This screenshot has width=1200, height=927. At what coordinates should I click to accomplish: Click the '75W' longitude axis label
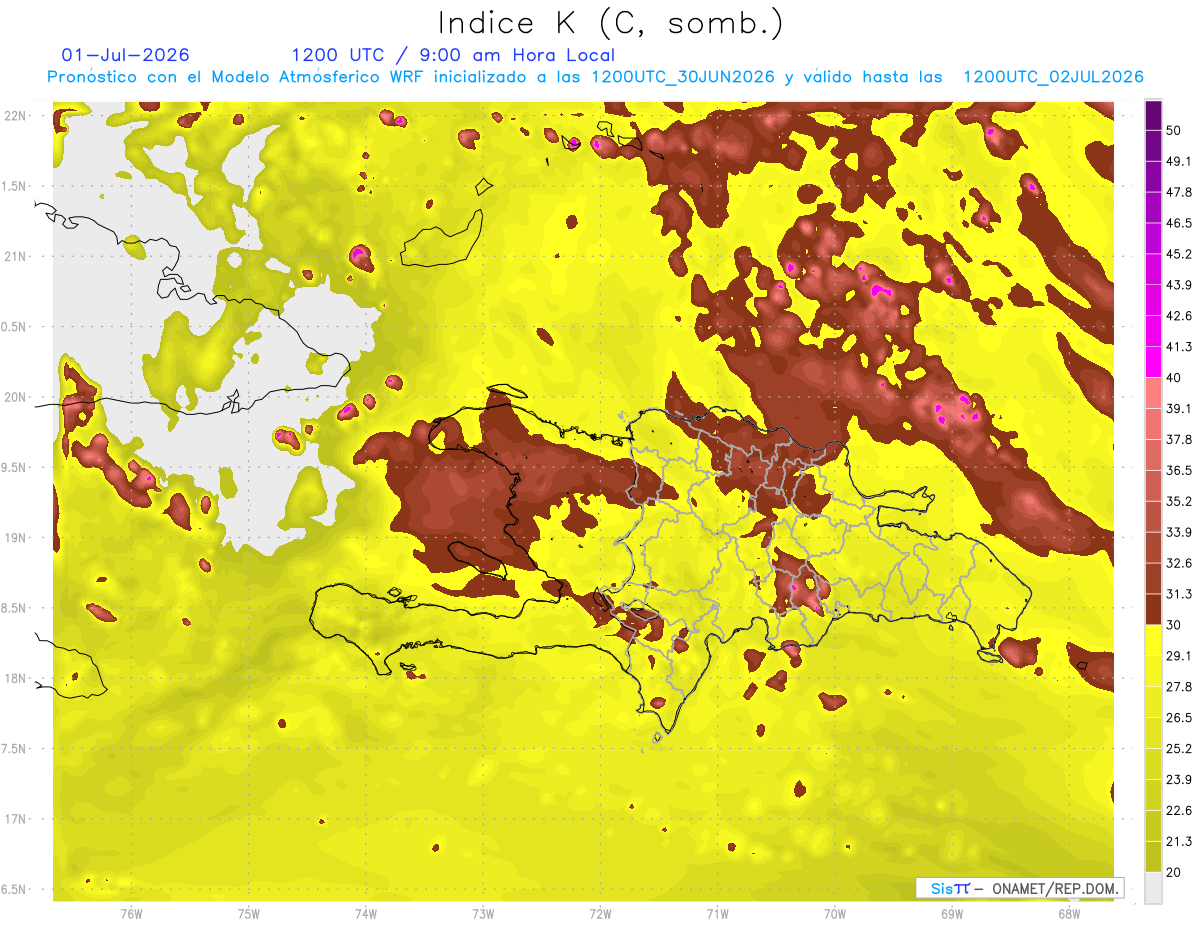coord(249,914)
